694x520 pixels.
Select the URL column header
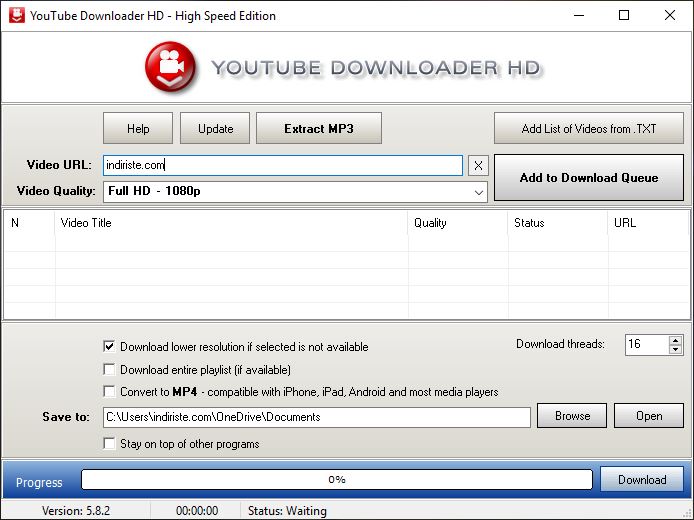click(x=649, y=223)
